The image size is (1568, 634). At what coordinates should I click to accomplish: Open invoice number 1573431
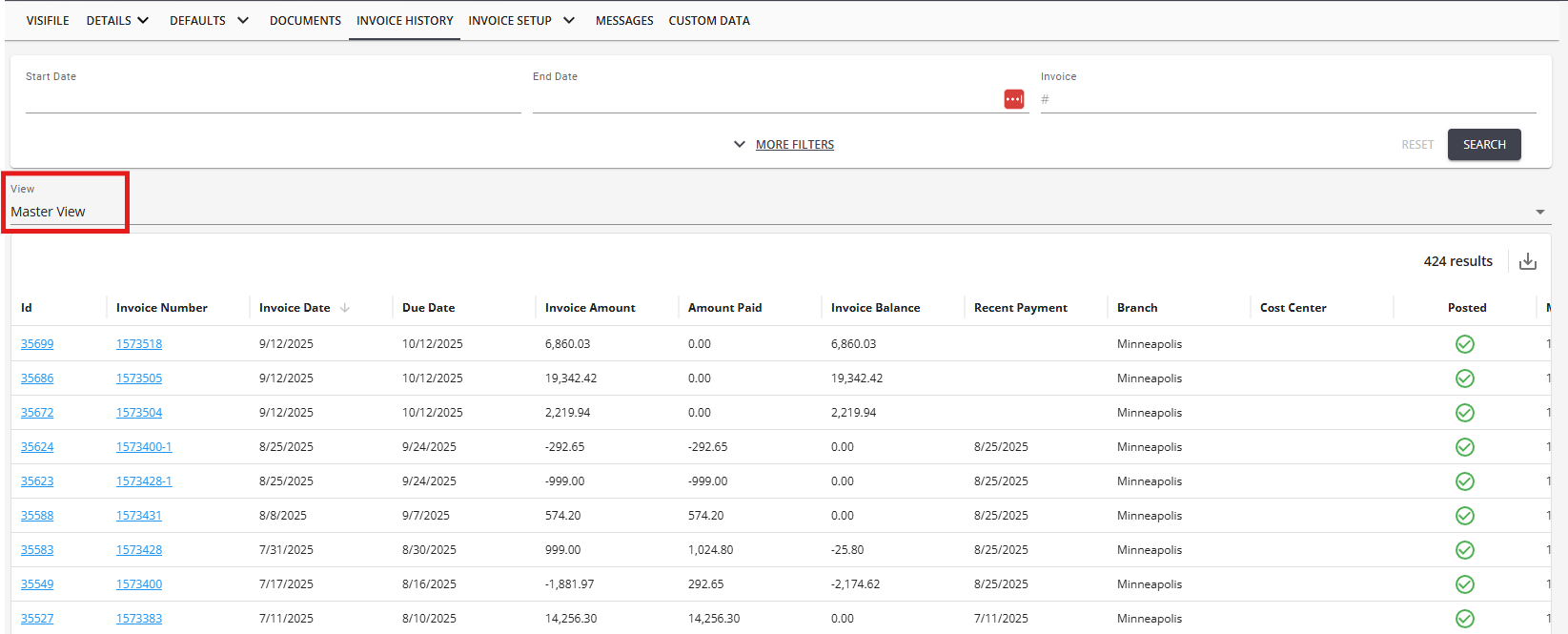(x=139, y=516)
